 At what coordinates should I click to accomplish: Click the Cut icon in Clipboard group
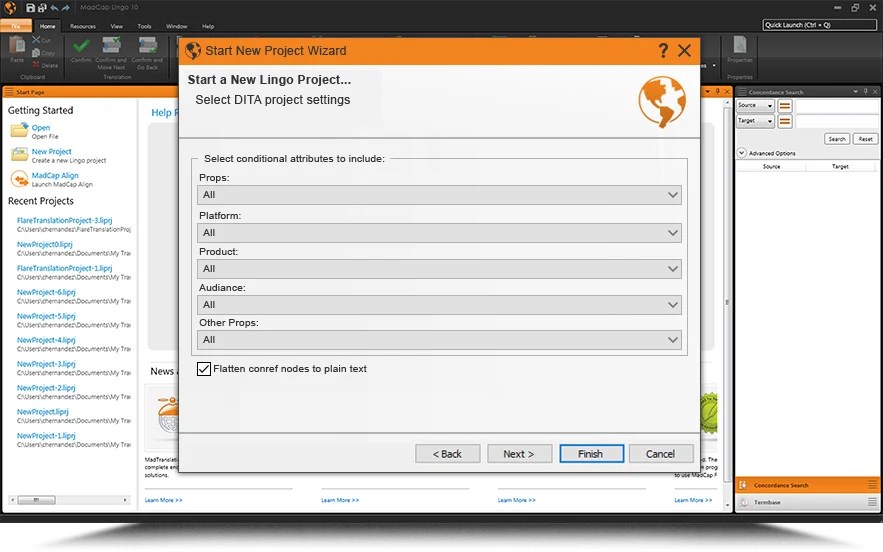click(37, 39)
